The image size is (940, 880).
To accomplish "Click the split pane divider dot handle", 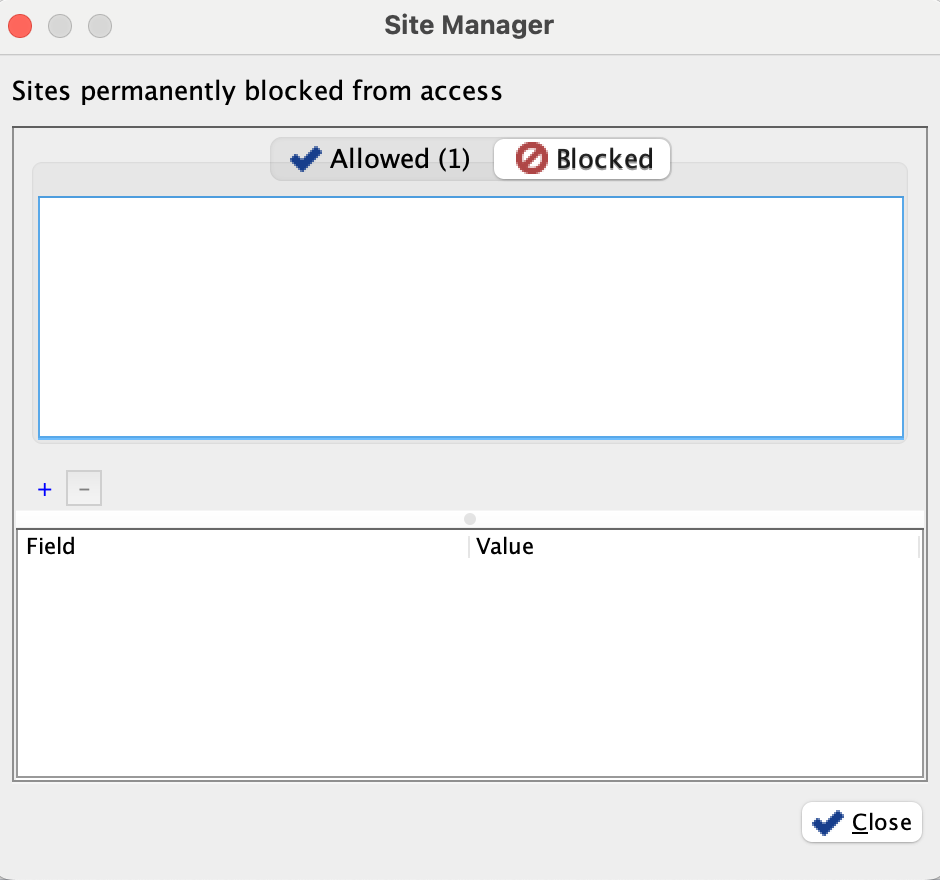I will point(470,518).
